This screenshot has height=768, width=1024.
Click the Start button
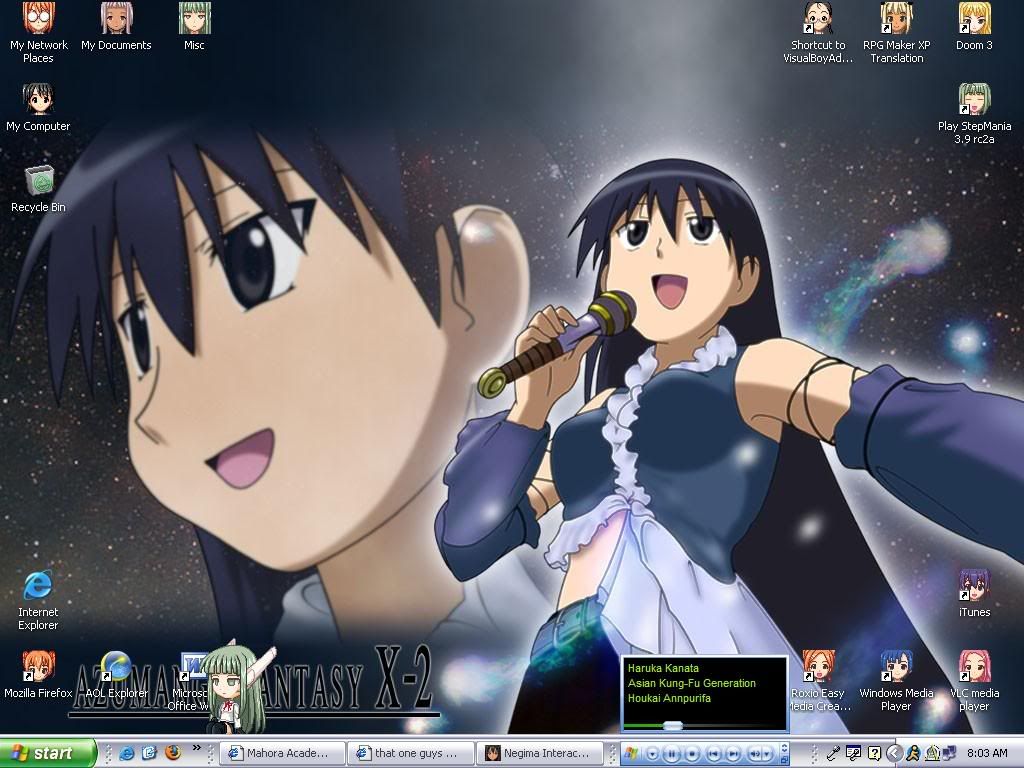click(47, 753)
